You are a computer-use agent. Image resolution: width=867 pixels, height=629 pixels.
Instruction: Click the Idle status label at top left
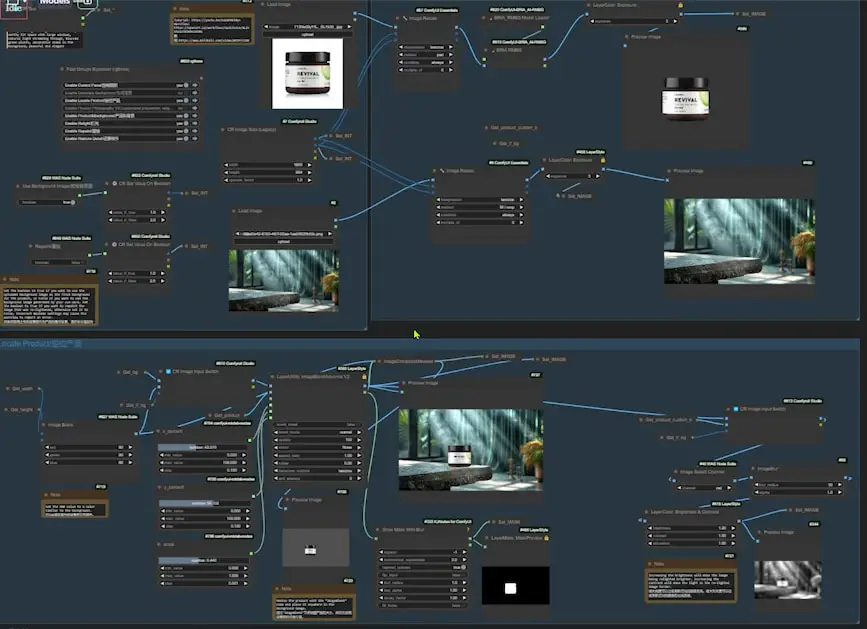[x=13, y=8]
